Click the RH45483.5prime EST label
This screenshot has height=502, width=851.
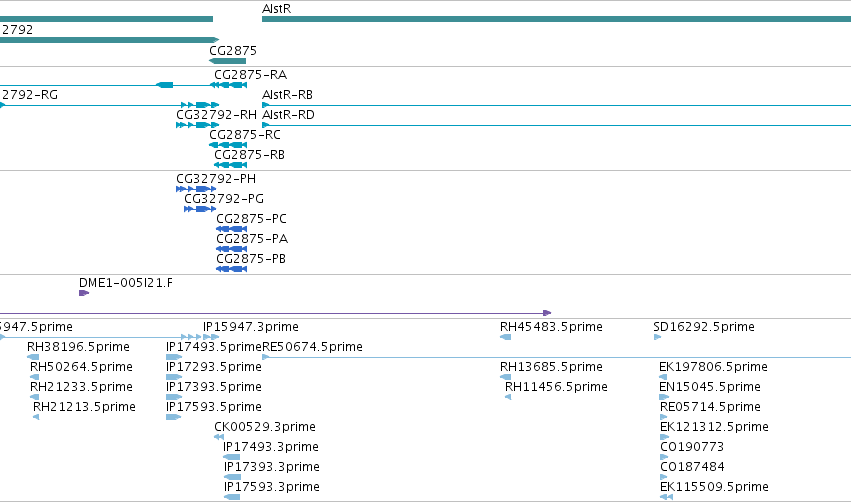point(551,327)
